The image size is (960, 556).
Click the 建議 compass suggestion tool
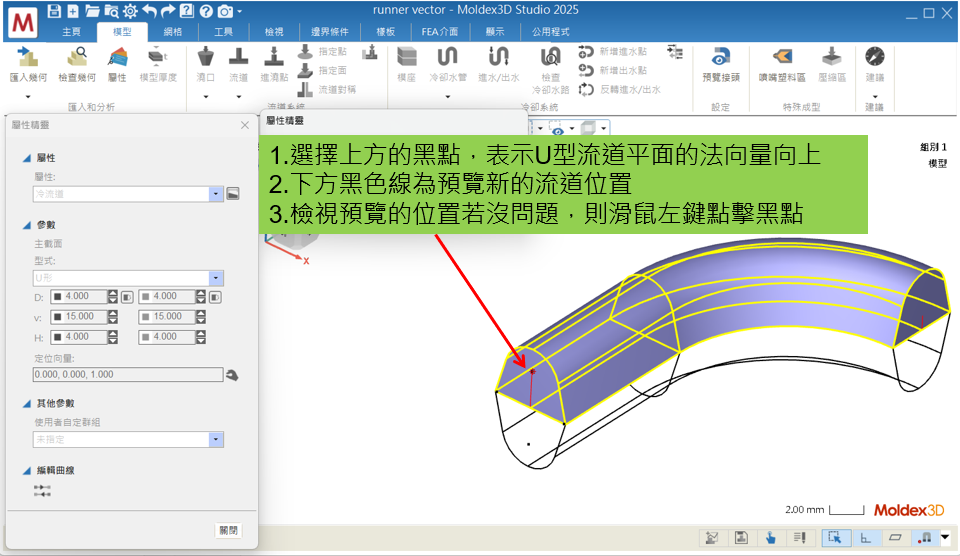tap(875, 64)
